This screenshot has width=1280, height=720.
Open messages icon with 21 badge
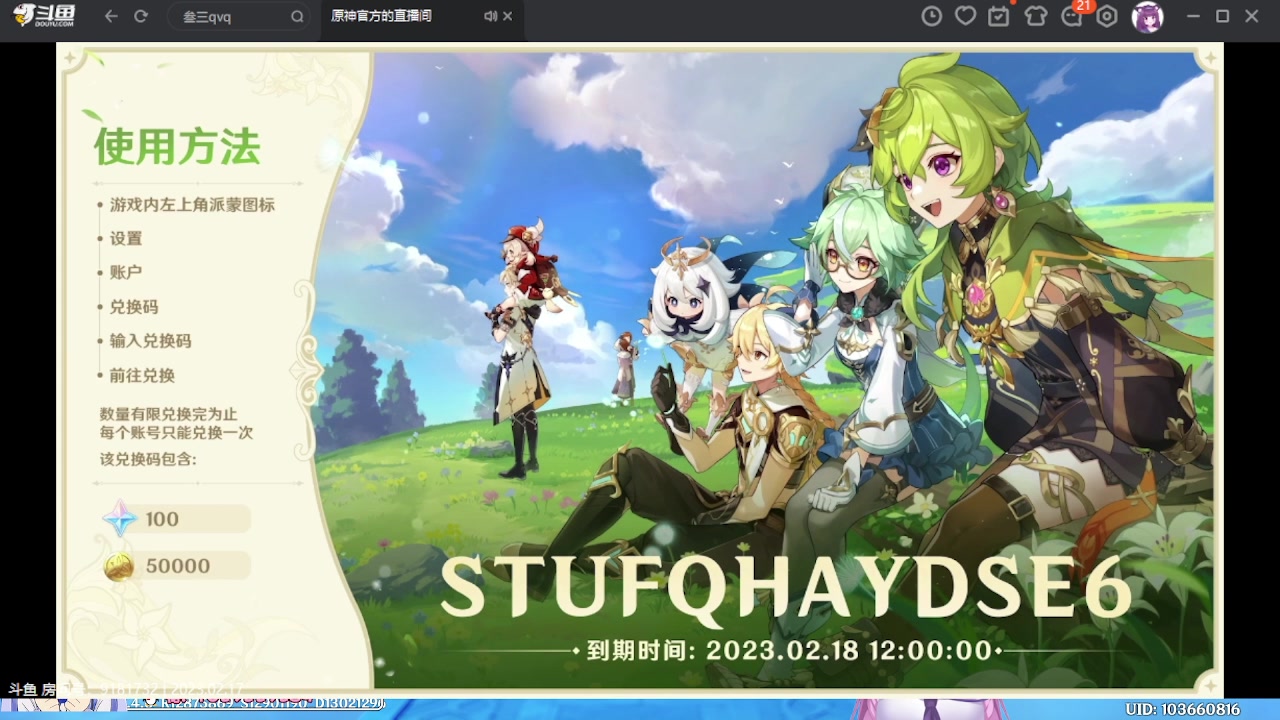(x=1073, y=15)
